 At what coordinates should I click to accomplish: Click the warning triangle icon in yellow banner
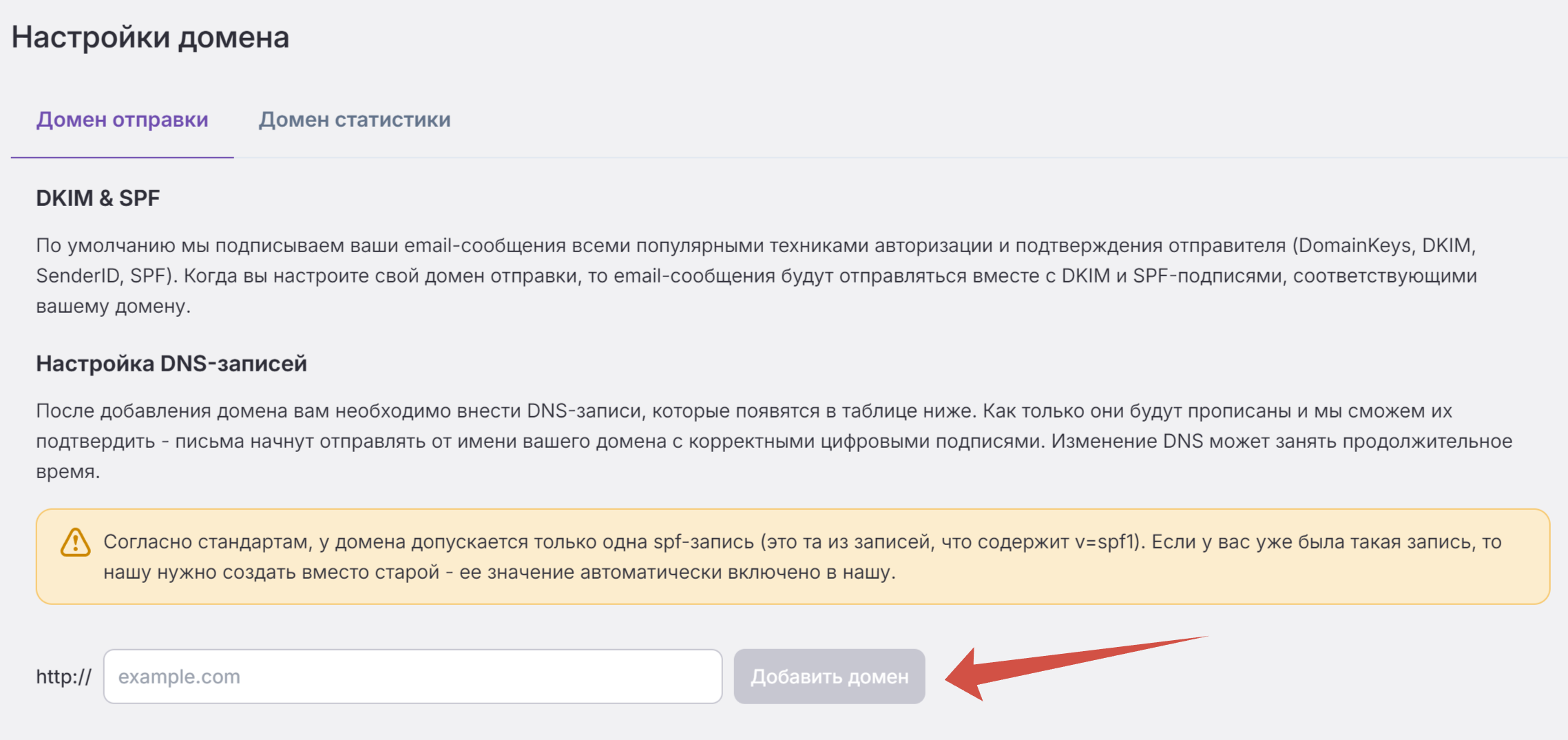[75, 542]
